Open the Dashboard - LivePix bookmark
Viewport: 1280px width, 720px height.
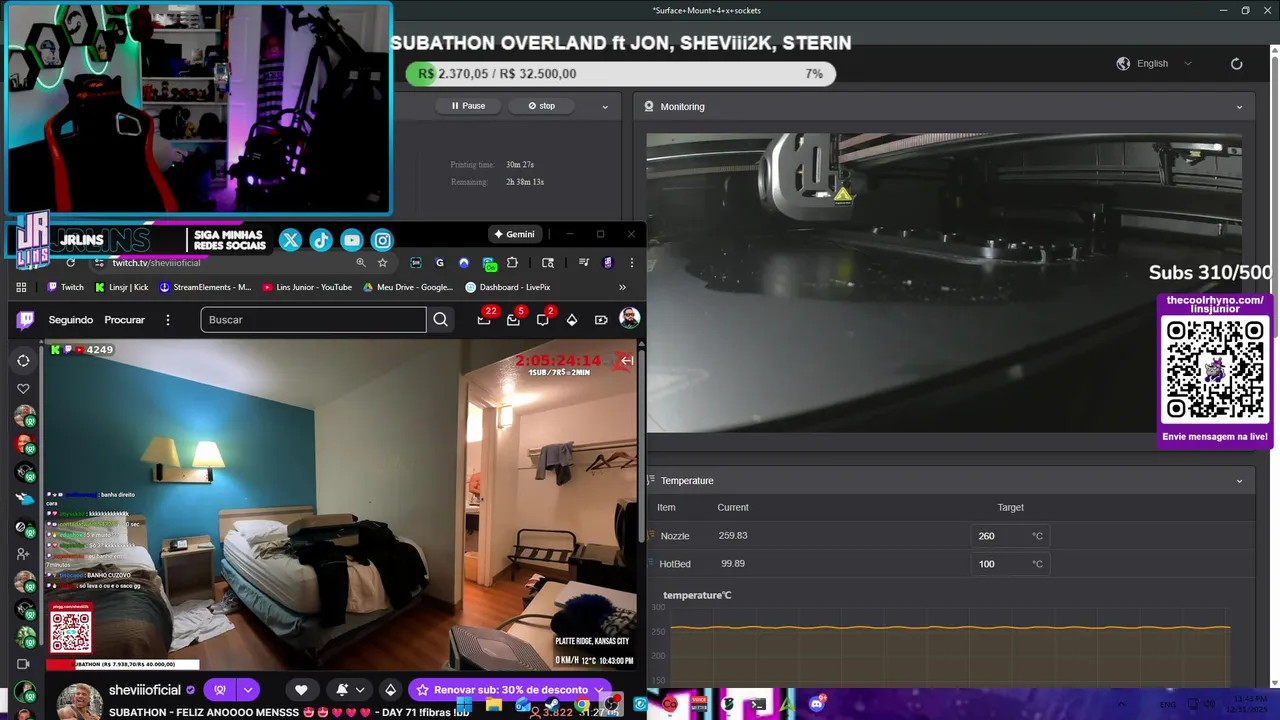tap(508, 287)
